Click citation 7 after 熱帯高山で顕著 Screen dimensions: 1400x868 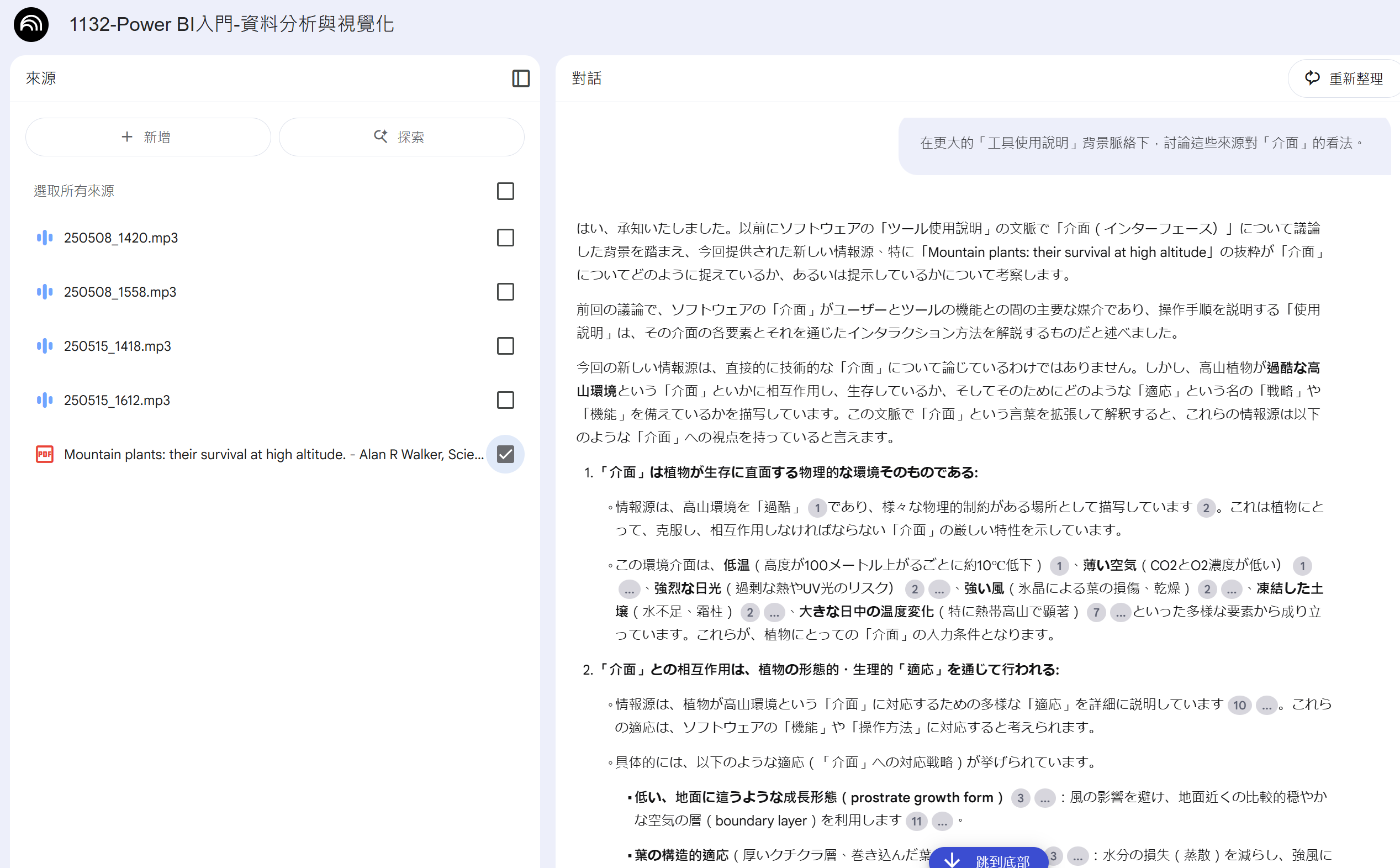tap(1096, 613)
